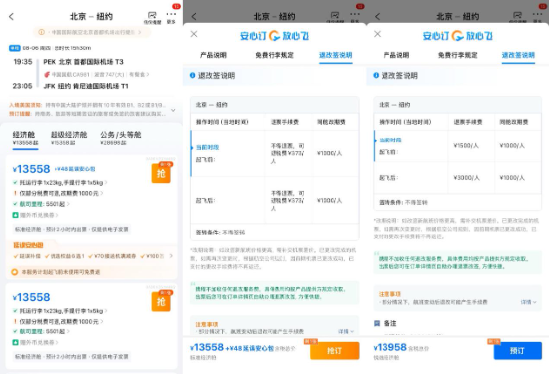550x375 pixels.
Task: Open 航司里程 line in first fare card
Action: pos(41,204)
